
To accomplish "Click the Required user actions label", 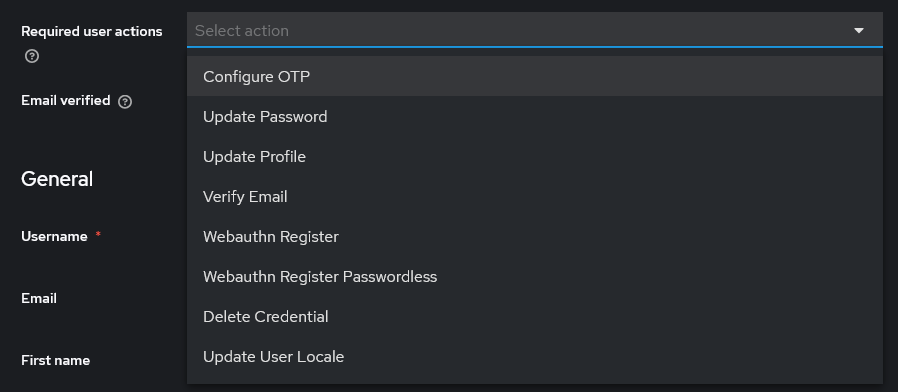I will (x=92, y=32).
